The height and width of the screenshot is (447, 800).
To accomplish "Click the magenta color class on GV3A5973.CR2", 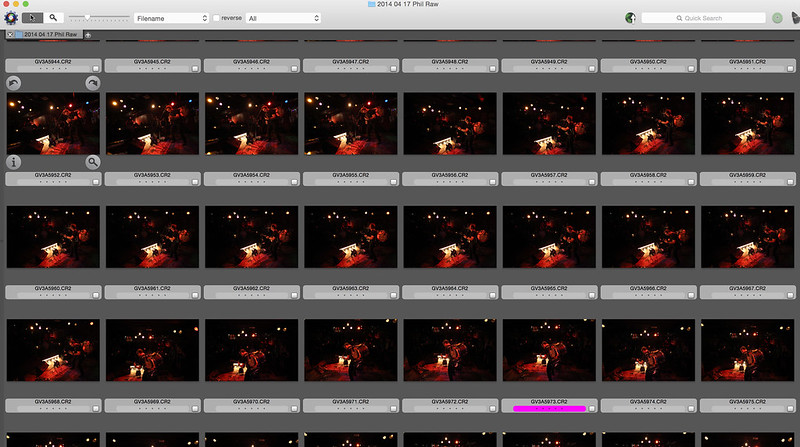I will (549, 409).
